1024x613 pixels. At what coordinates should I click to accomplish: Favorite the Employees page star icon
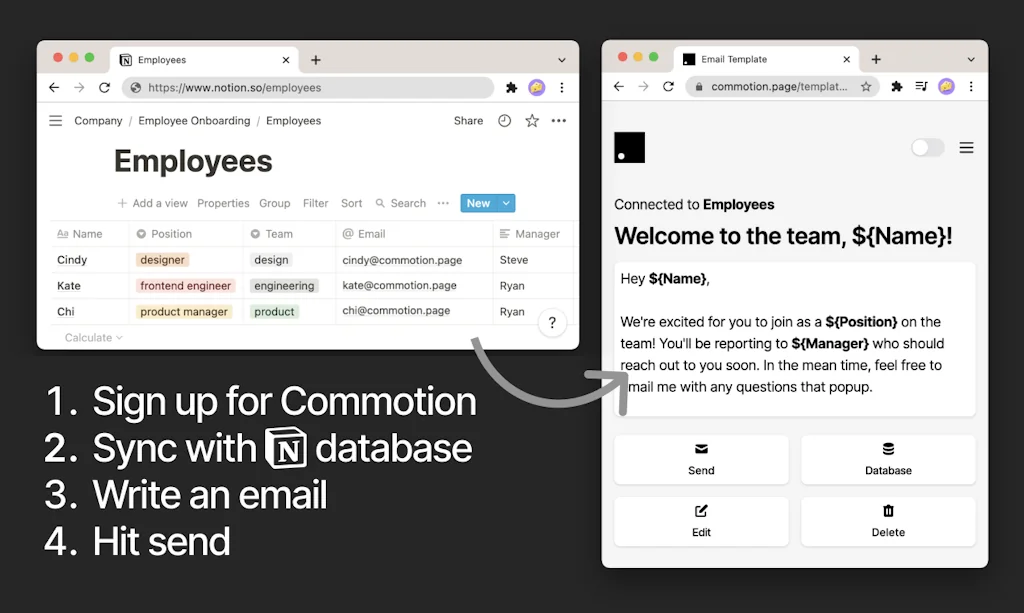[x=531, y=120]
